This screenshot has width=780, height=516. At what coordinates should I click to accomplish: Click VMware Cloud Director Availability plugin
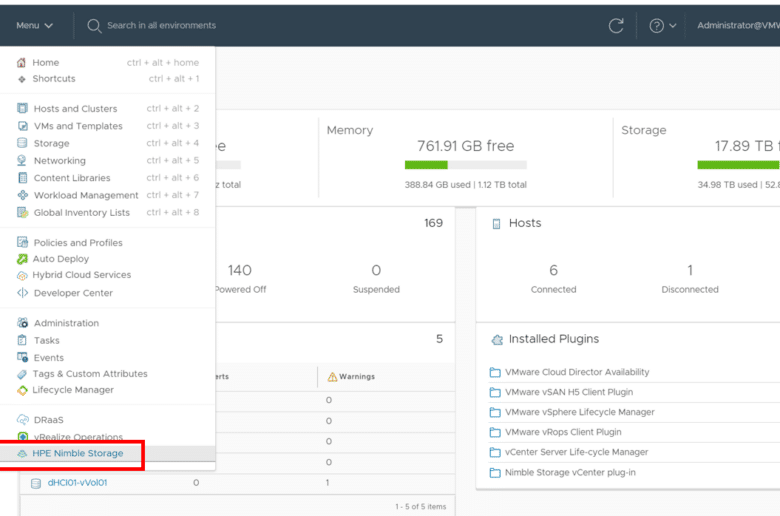click(x=577, y=372)
